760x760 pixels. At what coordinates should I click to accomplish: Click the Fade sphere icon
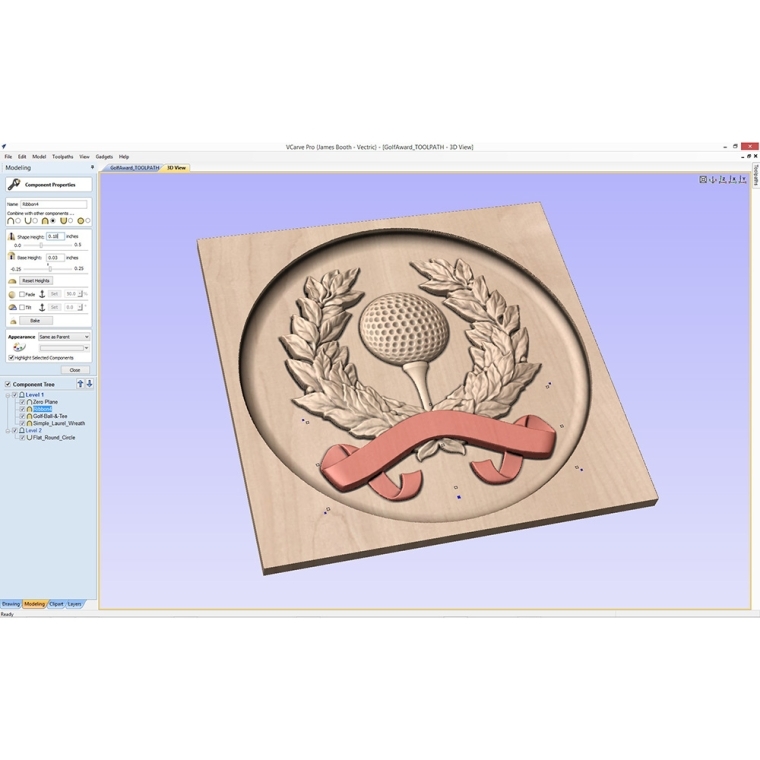click(12, 295)
